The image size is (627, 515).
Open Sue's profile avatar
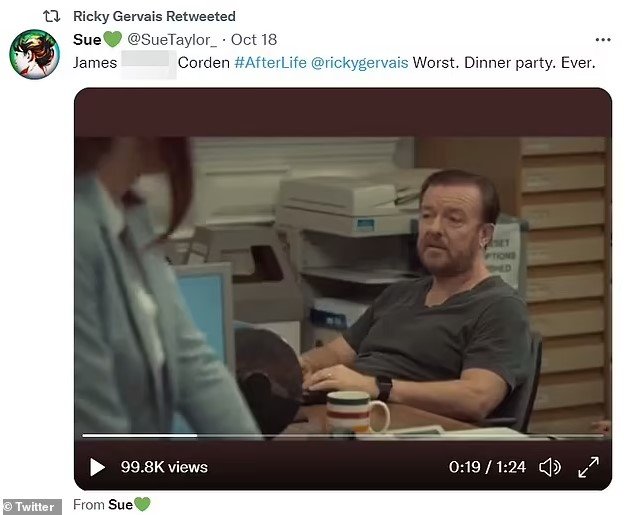point(34,54)
